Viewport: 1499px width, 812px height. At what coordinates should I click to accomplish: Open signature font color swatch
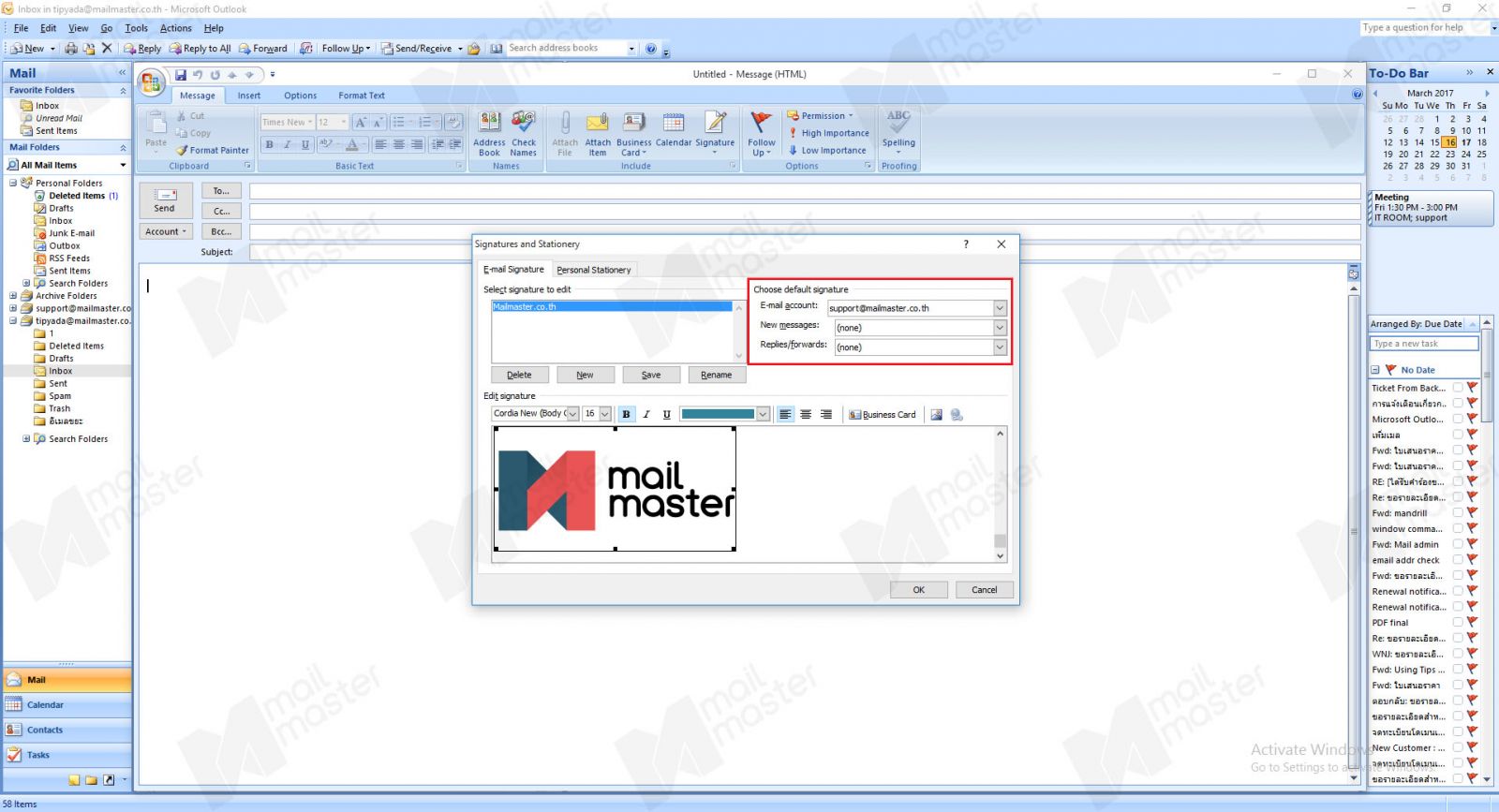(725, 414)
